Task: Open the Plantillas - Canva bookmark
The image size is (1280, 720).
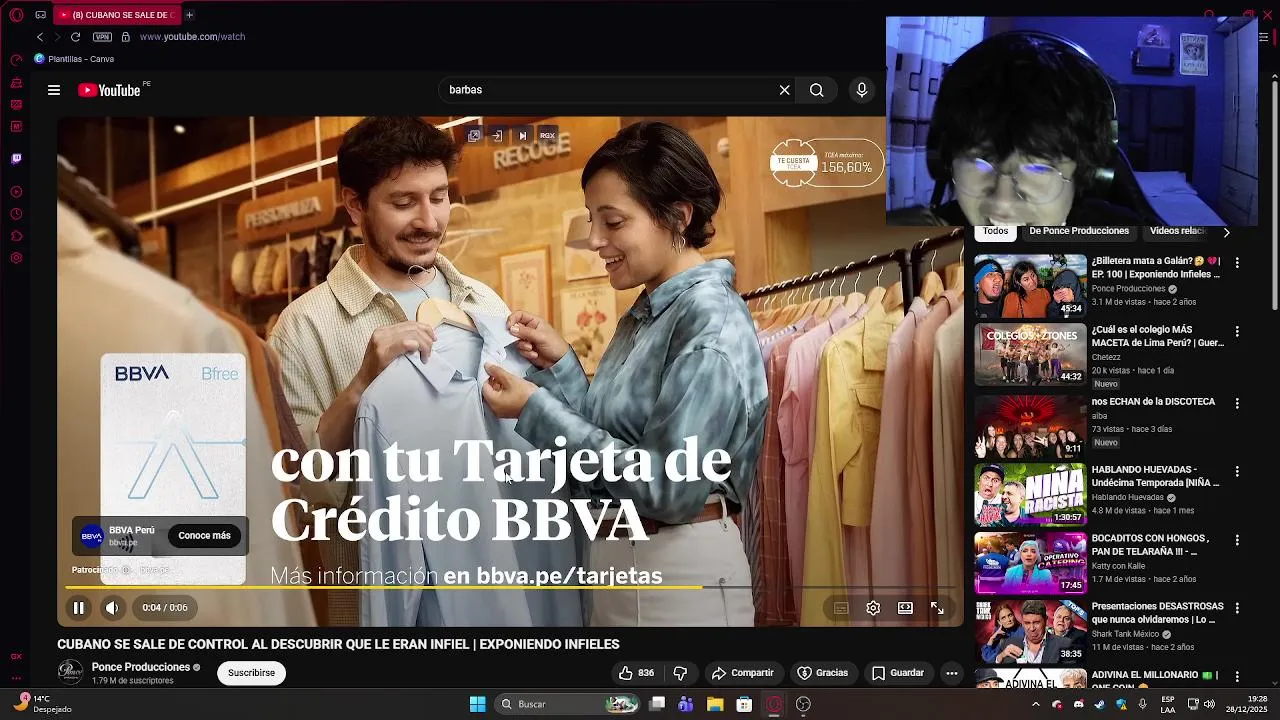Action: (74, 59)
